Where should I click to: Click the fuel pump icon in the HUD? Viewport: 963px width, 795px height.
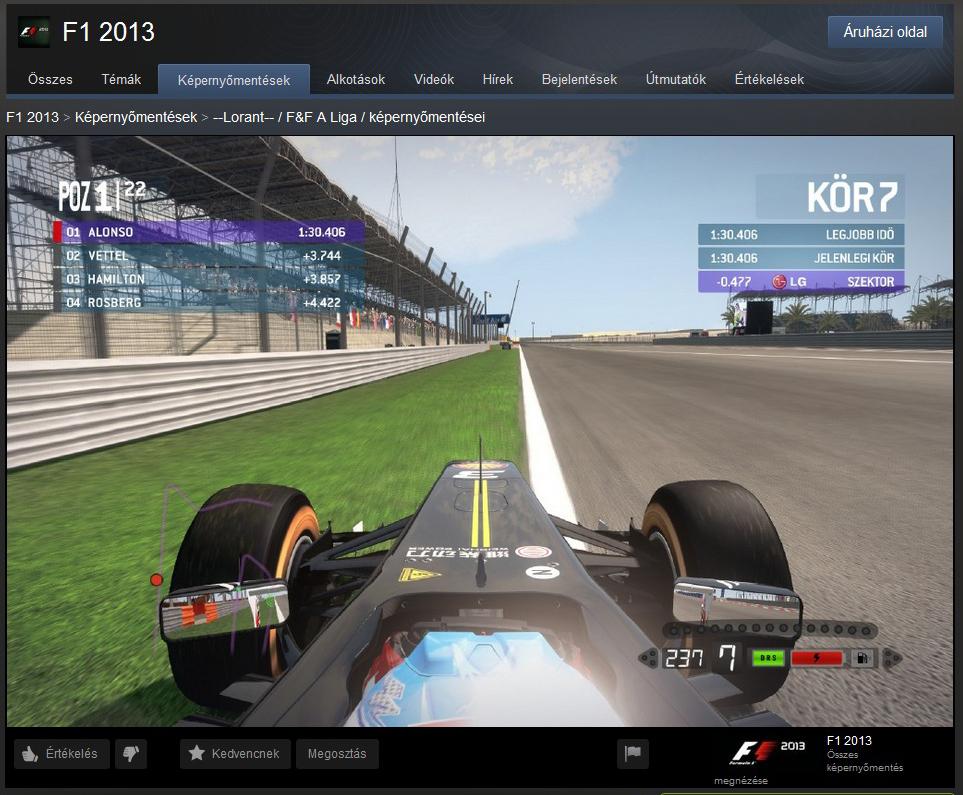pyautogui.click(x=862, y=658)
